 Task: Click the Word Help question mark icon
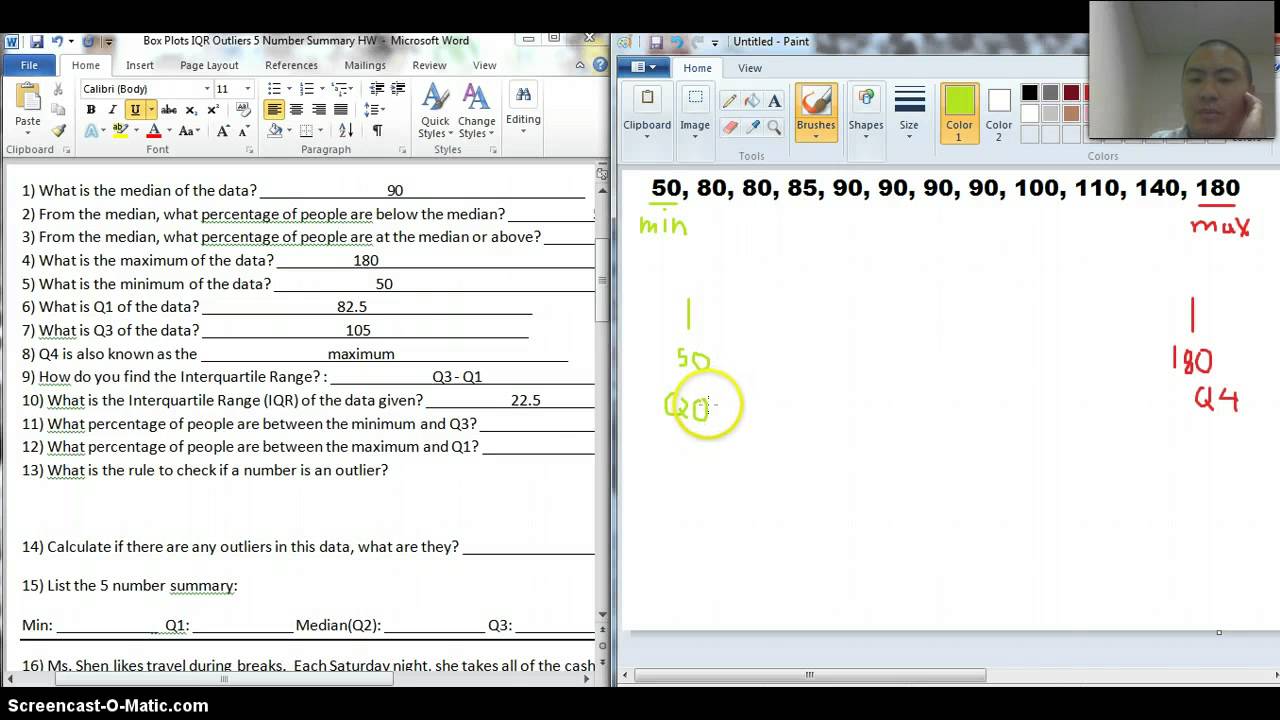[x=600, y=65]
